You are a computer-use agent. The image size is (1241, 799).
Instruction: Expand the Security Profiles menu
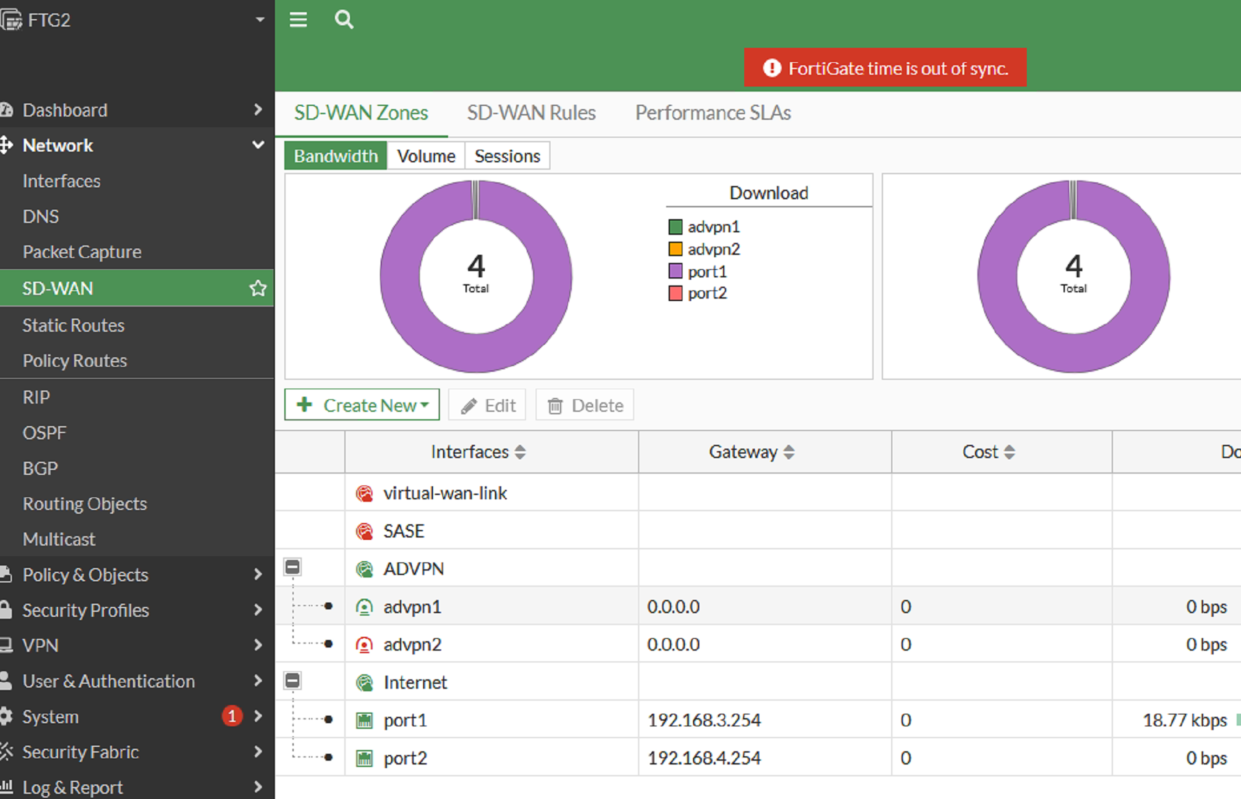pos(258,610)
